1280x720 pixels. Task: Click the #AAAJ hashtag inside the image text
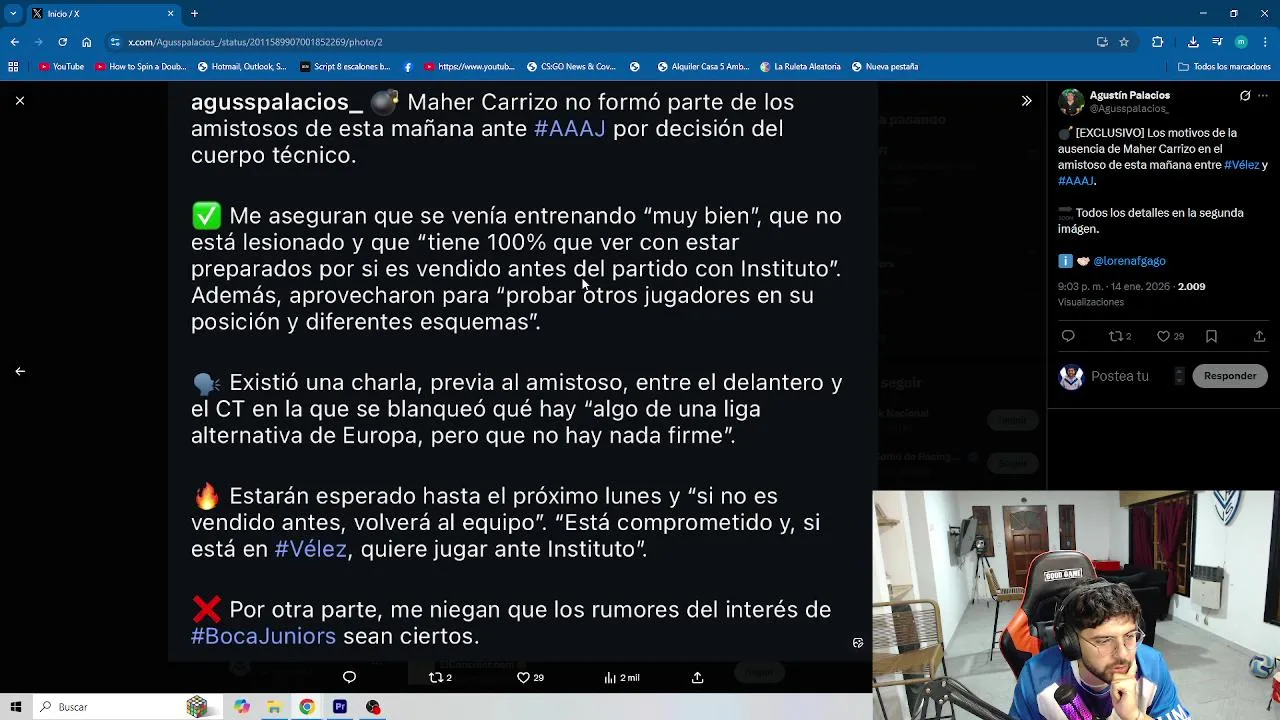pos(569,129)
